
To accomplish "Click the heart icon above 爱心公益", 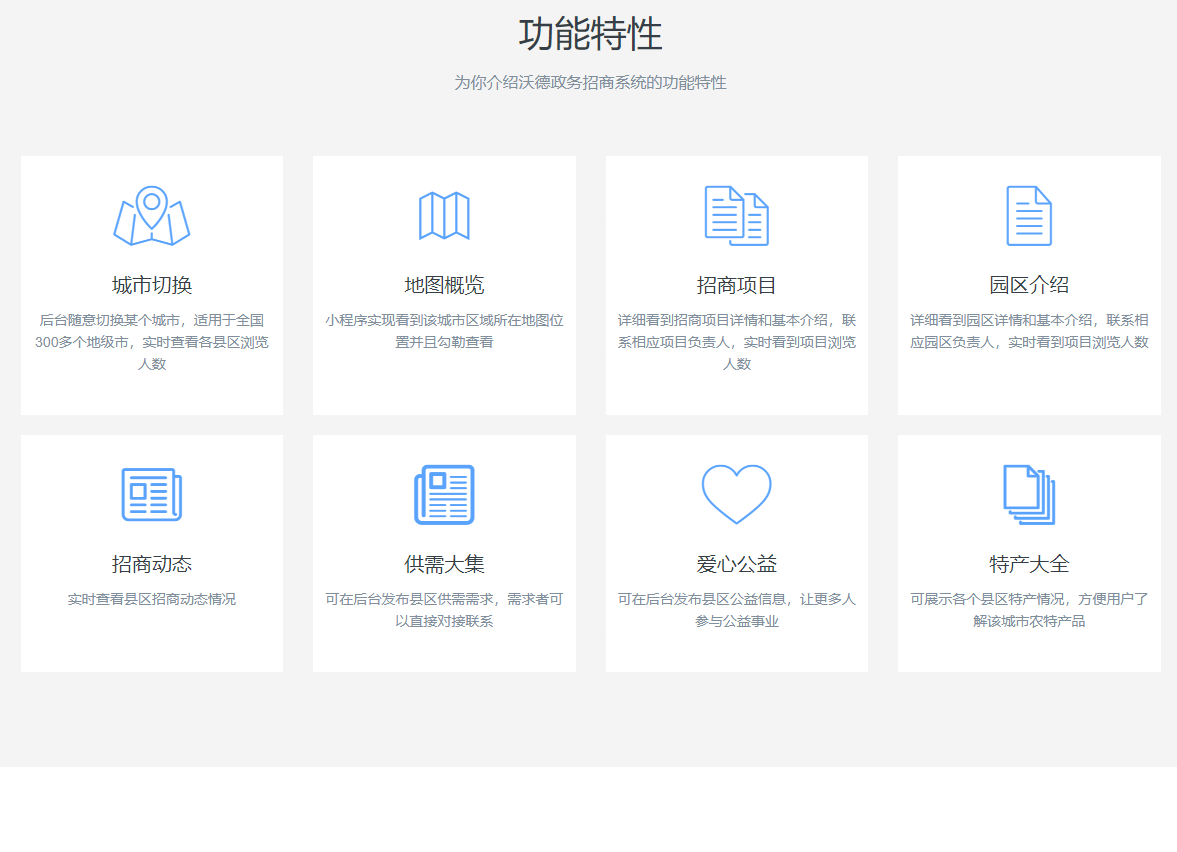I will click(736, 494).
